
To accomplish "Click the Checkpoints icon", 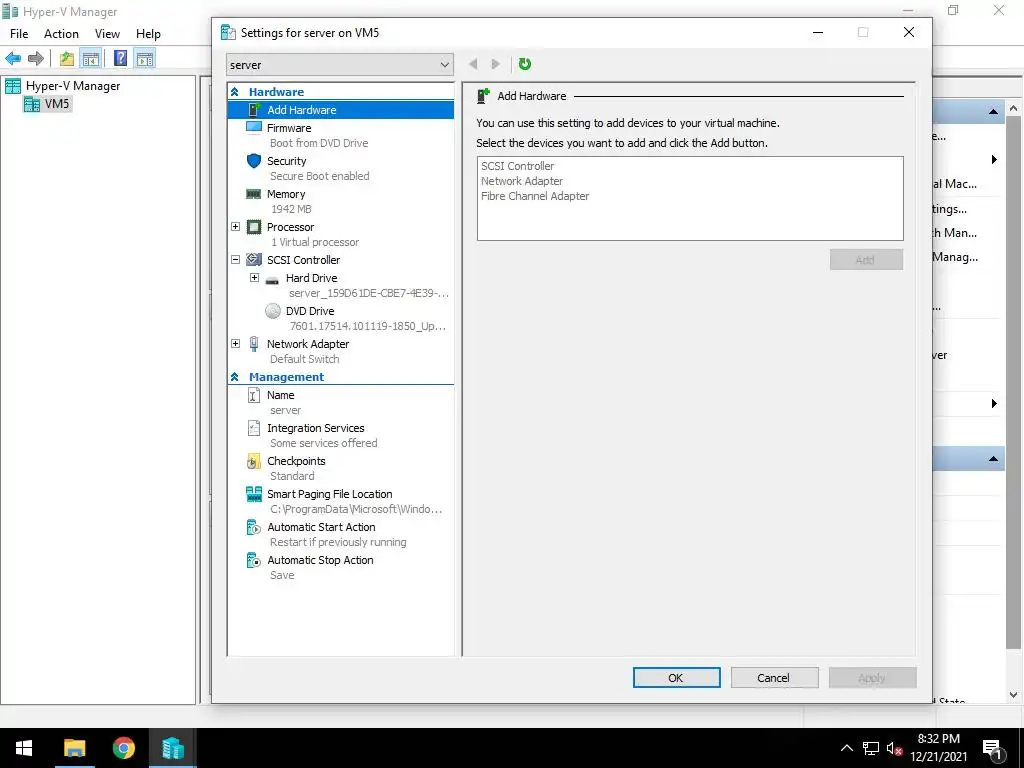I will click(253, 461).
